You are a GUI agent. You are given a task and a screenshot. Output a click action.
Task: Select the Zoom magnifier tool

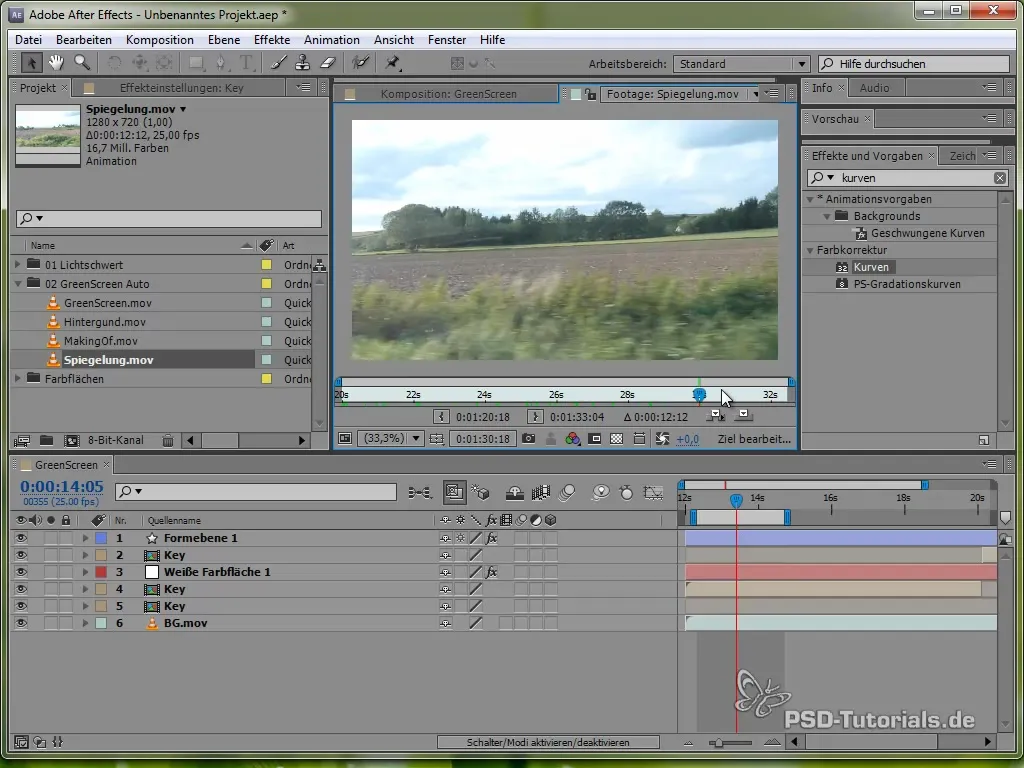(x=82, y=63)
